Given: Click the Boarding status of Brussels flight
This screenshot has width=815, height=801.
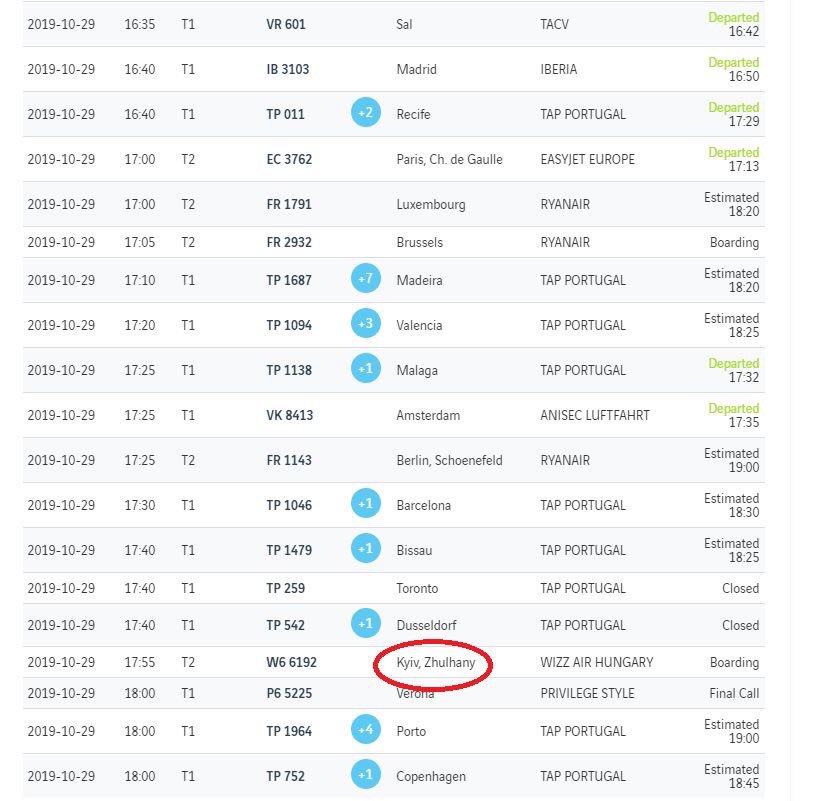Looking at the screenshot, I should coord(734,243).
